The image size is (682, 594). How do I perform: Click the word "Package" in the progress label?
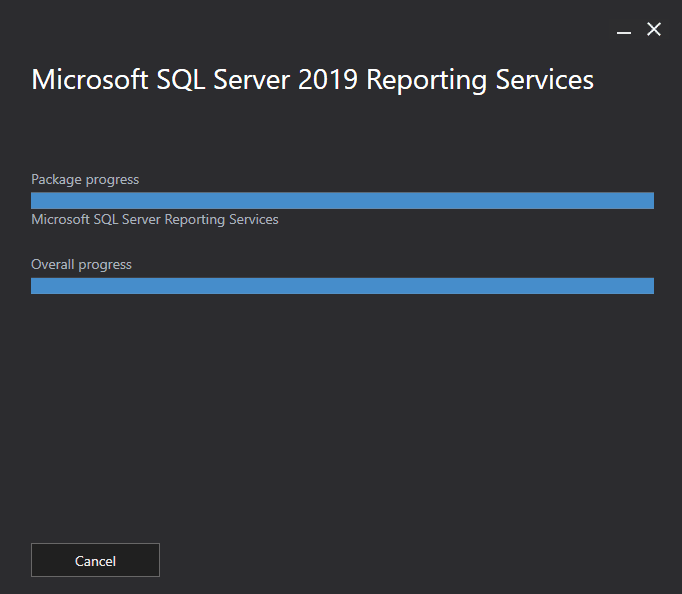coord(56,180)
